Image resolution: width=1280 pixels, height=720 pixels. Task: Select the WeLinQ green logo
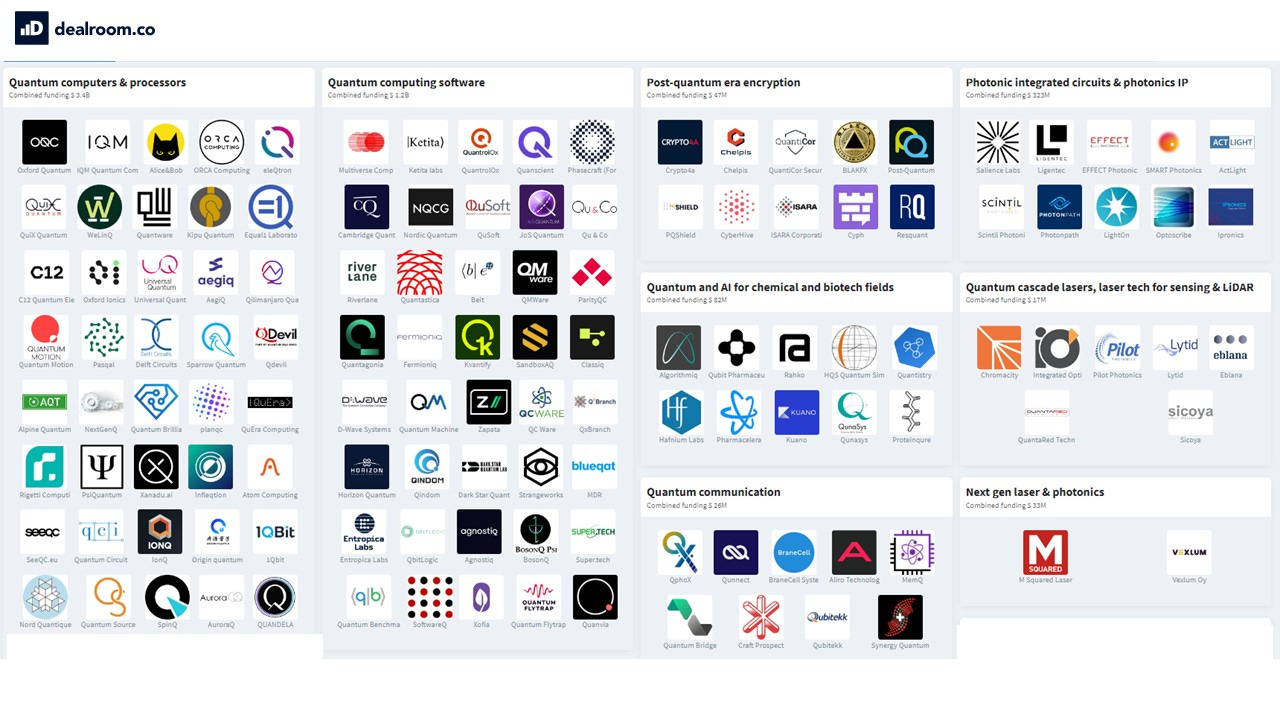coord(100,207)
